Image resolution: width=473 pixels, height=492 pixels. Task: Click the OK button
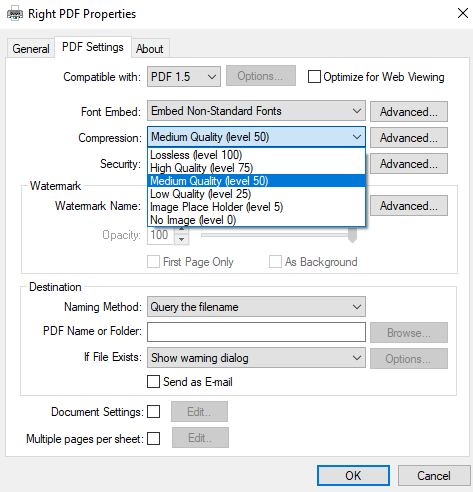tap(353, 476)
